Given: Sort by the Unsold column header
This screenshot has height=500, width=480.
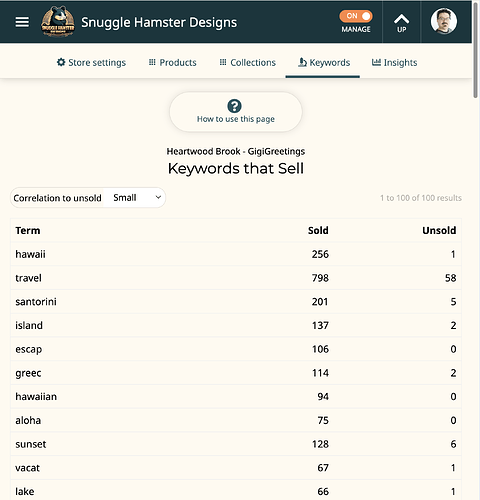Looking at the screenshot, I should pyautogui.click(x=439, y=230).
